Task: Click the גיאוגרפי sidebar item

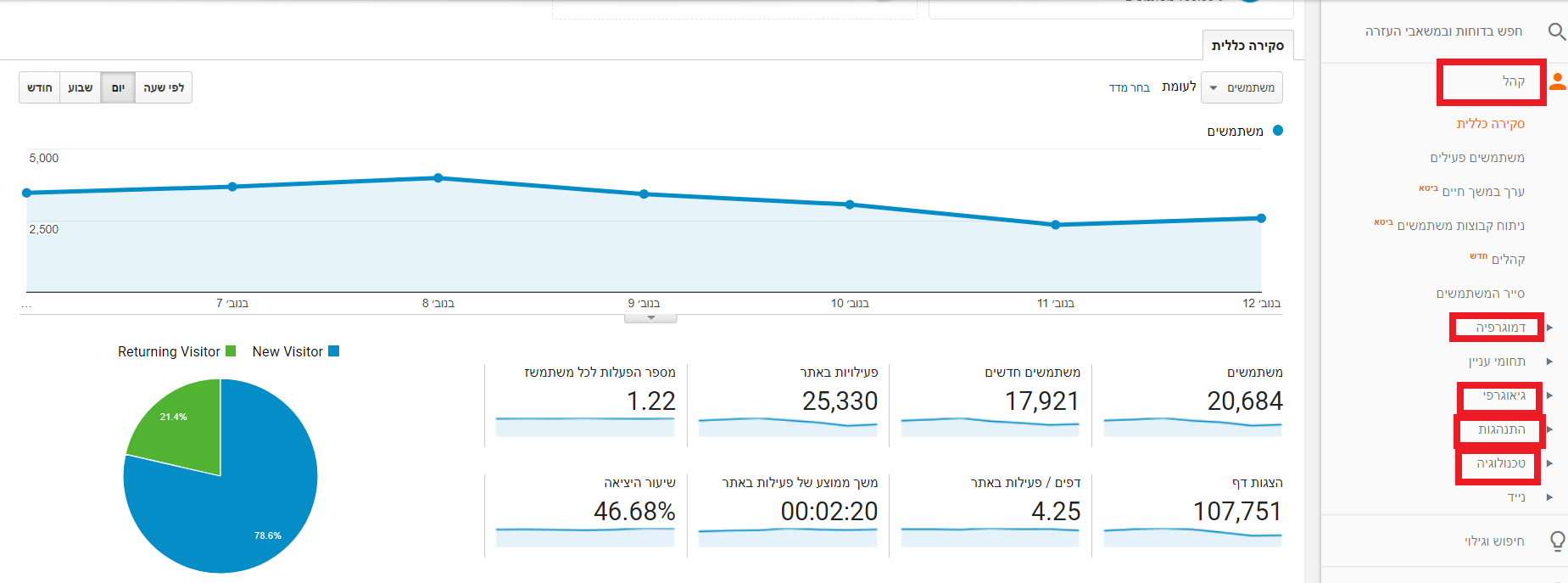Action: pyautogui.click(x=1504, y=395)
